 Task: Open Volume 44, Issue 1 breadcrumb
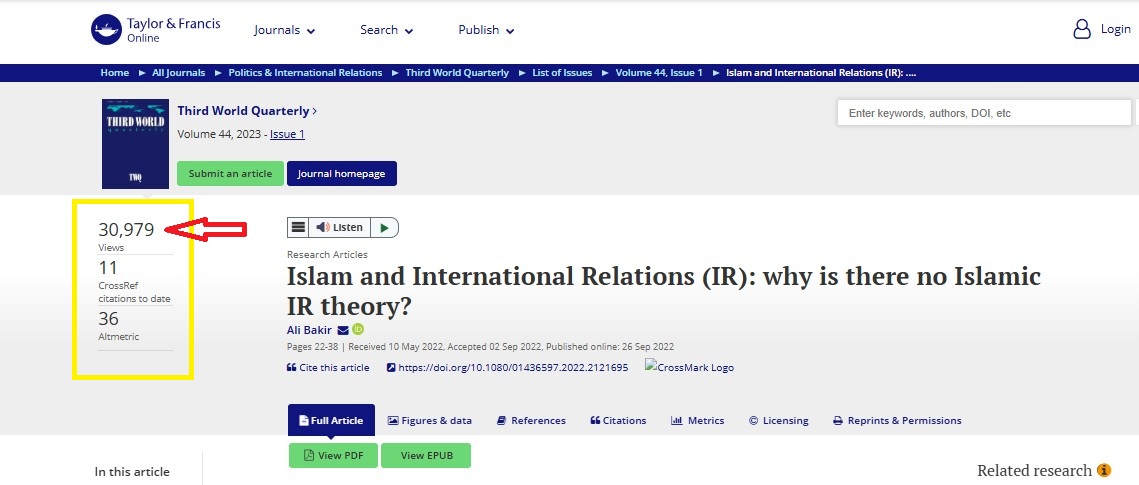pos(659,73)
